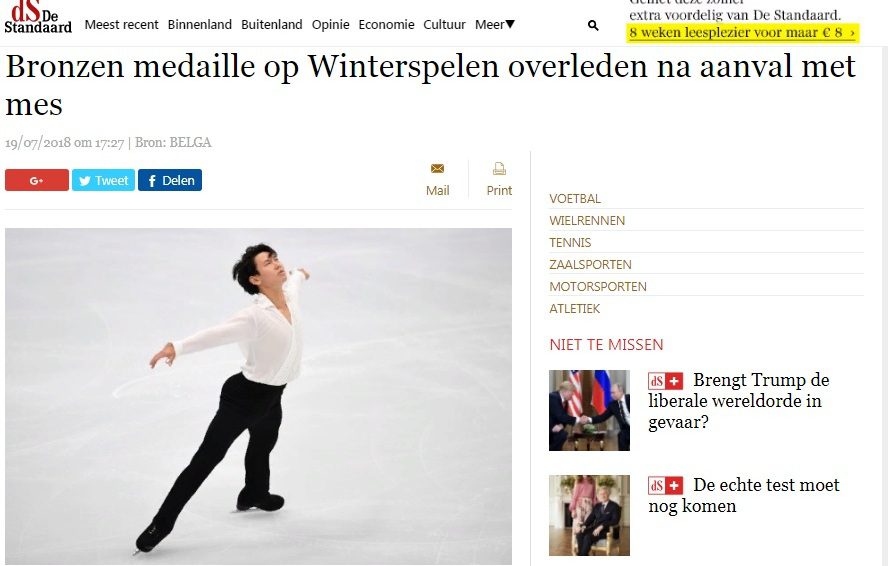Open the Trump and Putin handshake thumbnail
This screenshot has height=566, width=888.
coord(589,410)
